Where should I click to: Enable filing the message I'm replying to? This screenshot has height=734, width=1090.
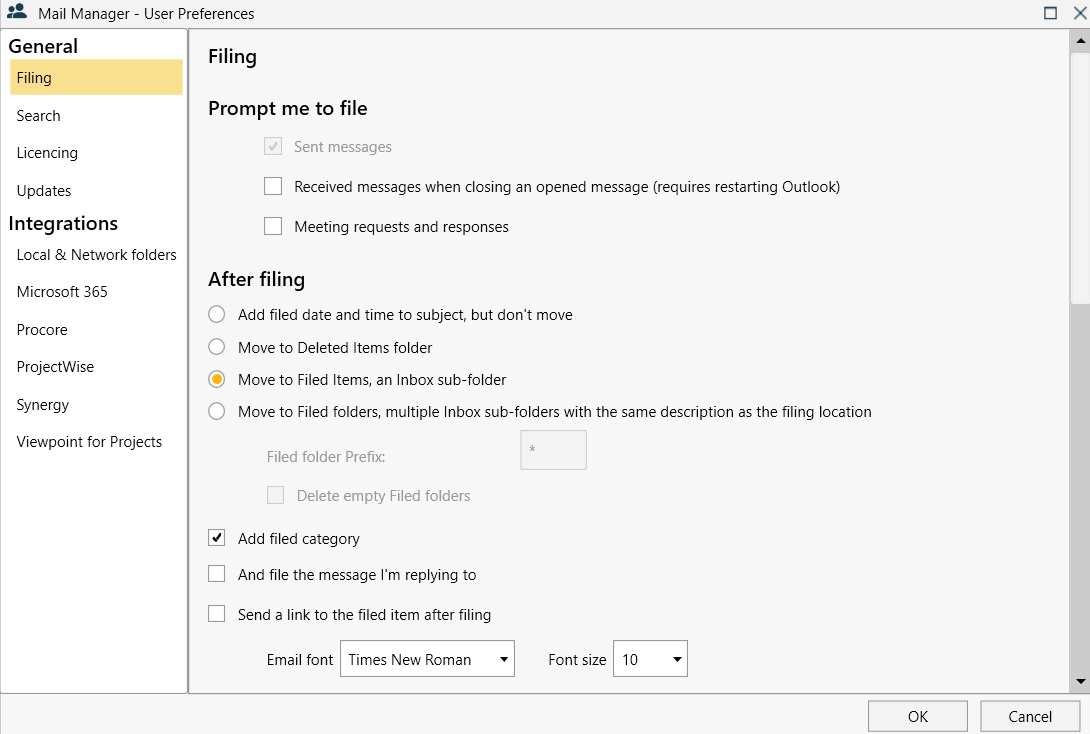click(216, 574)
